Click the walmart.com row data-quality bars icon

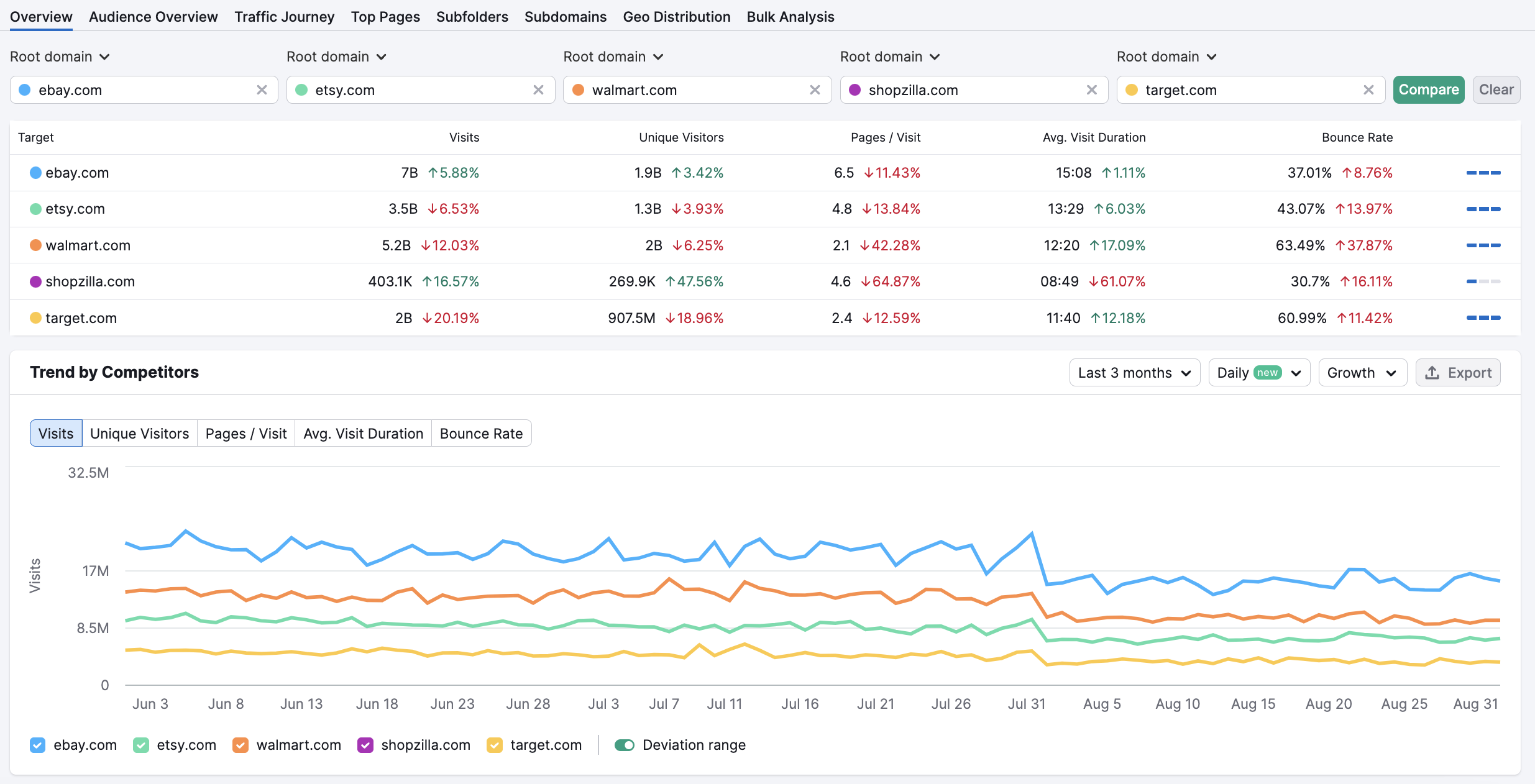1483,245
